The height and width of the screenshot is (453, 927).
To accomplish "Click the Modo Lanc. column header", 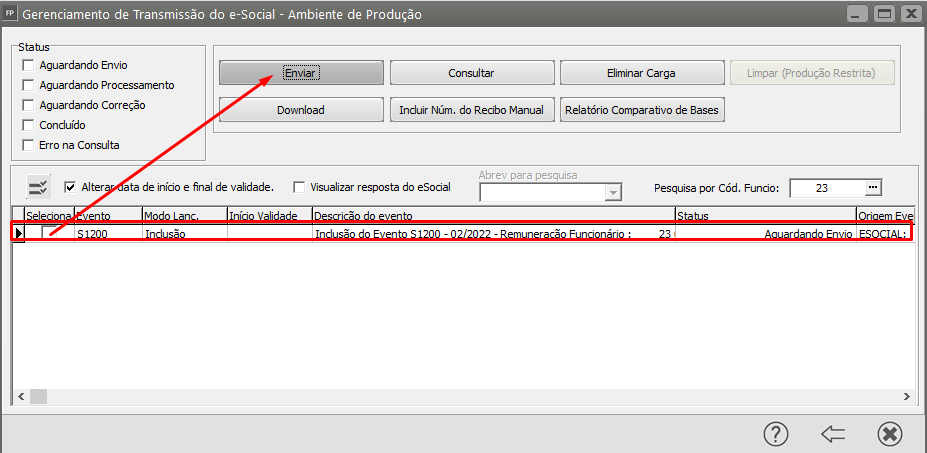I will tap(184, 215).
